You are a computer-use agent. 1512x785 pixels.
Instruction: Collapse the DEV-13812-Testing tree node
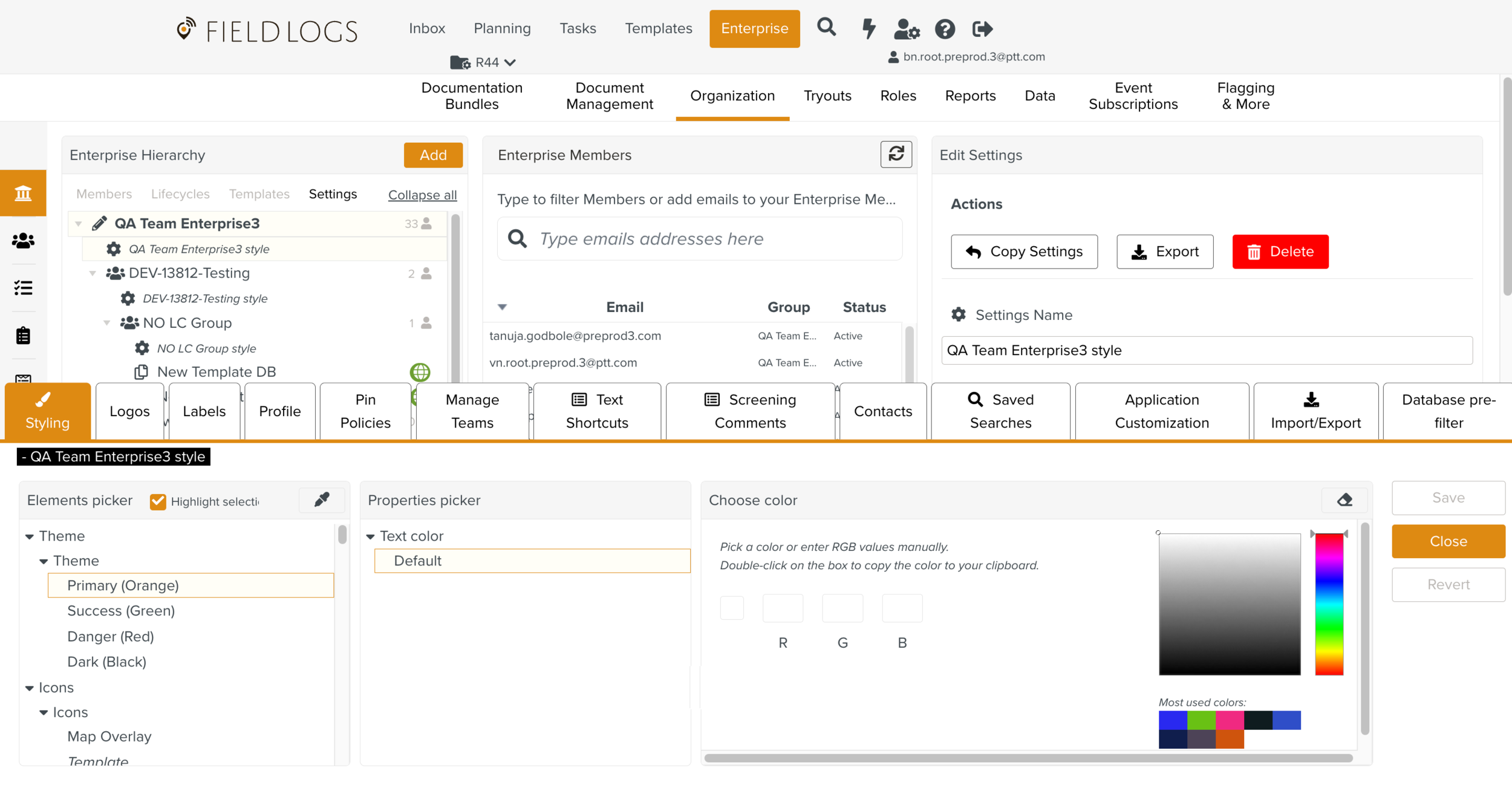click(93, 273)
